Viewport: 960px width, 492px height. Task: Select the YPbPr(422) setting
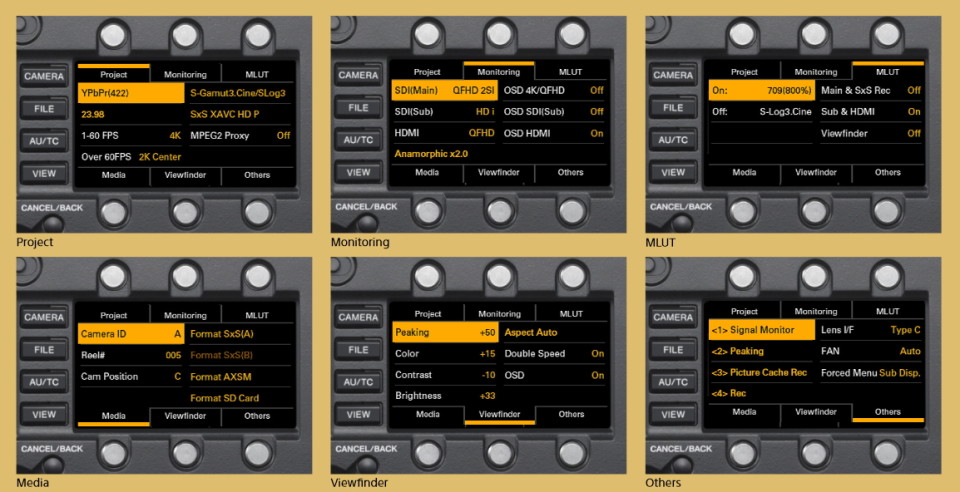131,93
